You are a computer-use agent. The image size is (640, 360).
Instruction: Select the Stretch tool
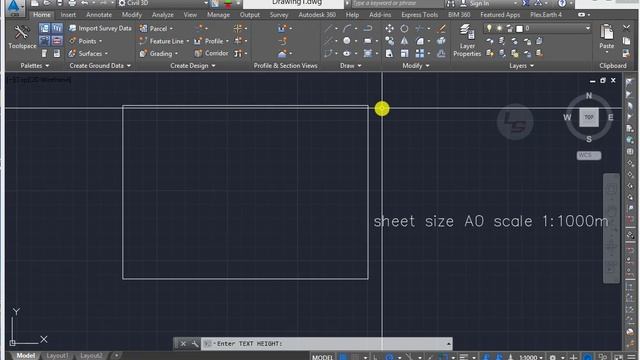(x=389, y=53)
